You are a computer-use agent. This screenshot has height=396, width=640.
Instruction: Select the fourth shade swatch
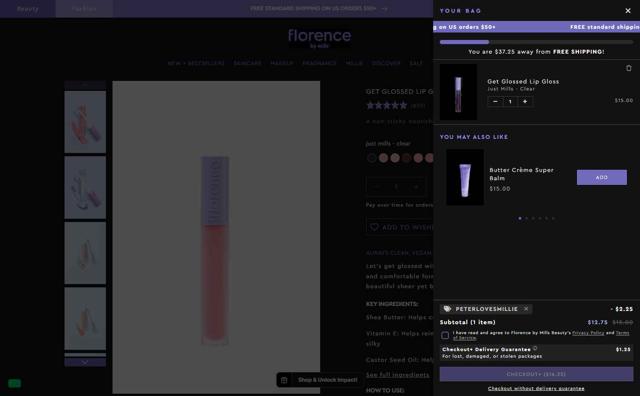tap(407, 158)
